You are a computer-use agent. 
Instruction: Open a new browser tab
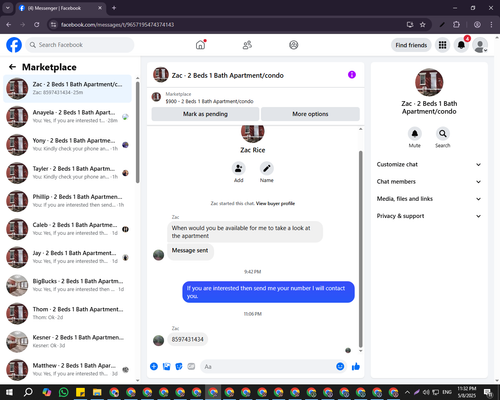click(114, 8)
